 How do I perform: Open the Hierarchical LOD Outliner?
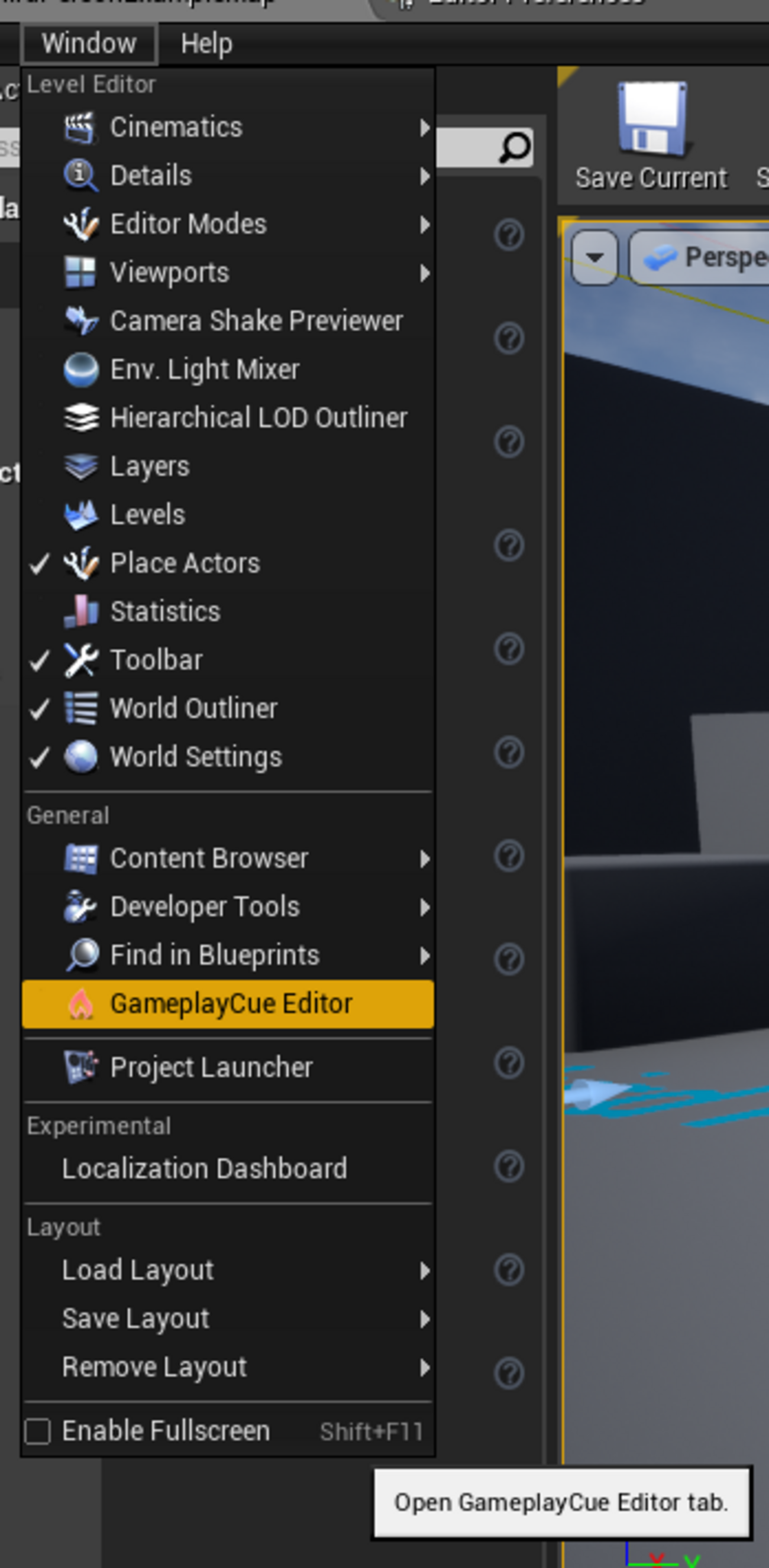click(x=228, y=417)
